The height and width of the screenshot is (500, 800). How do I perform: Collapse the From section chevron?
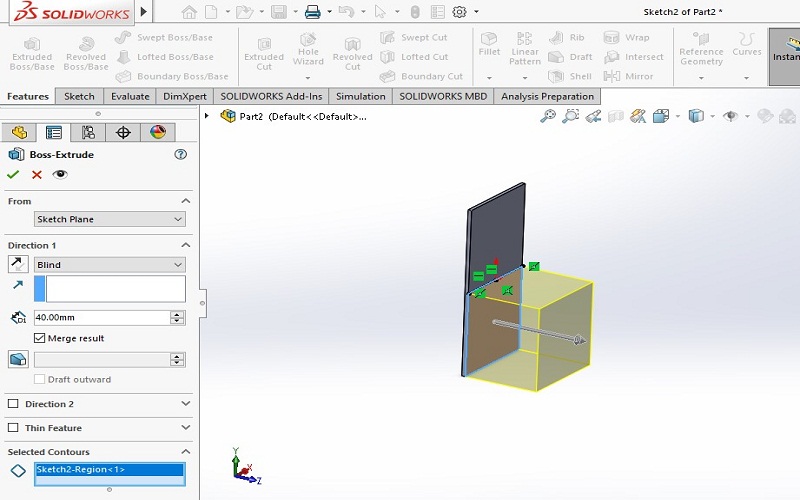pyautogui.click(x=186, y=201)
